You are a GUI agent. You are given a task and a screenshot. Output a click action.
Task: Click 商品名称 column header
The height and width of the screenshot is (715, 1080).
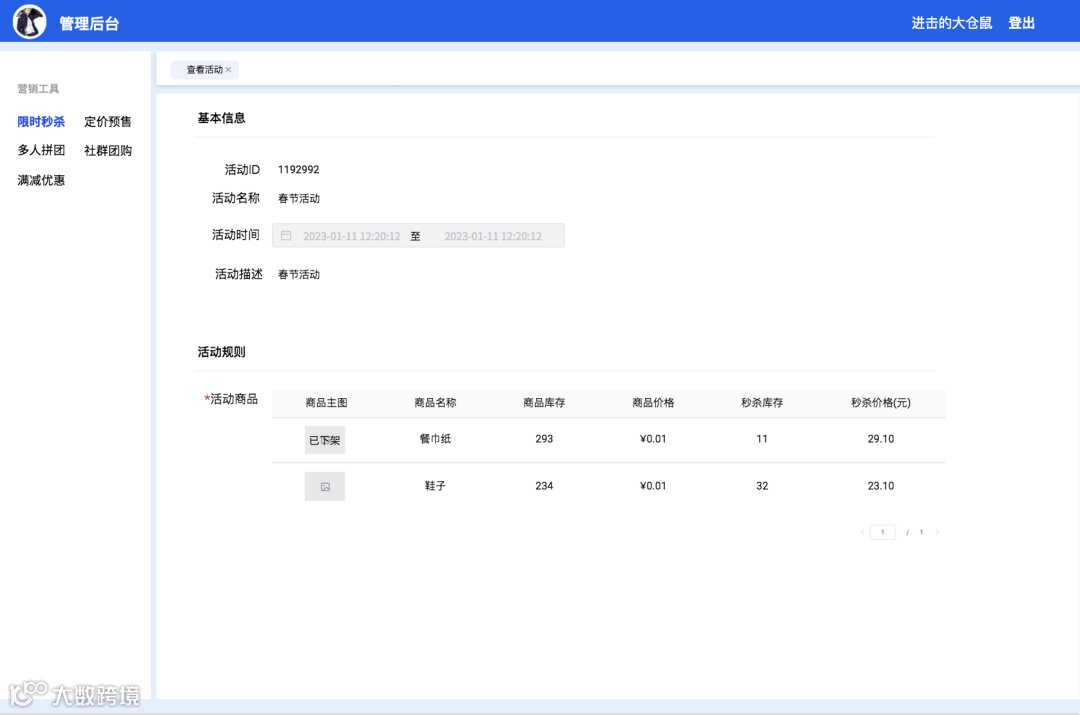click(435, 402)
